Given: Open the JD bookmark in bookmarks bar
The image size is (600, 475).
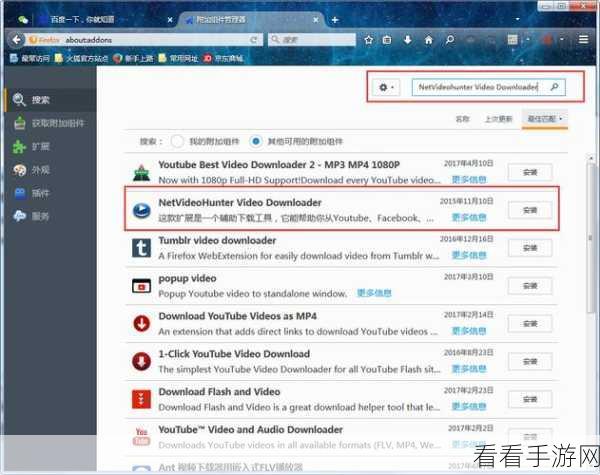Looking at the screenshot, I should click(223, 58).
